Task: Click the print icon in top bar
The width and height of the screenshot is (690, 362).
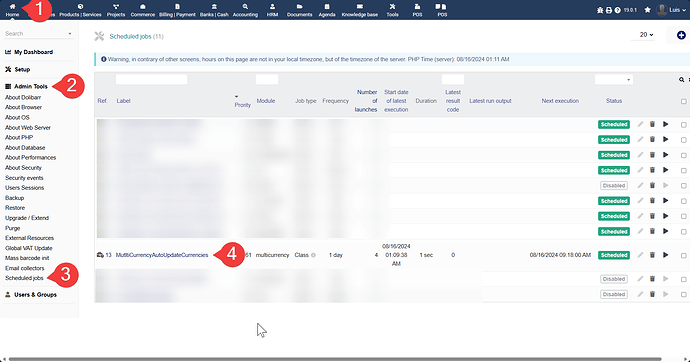Action: point(609,10)
